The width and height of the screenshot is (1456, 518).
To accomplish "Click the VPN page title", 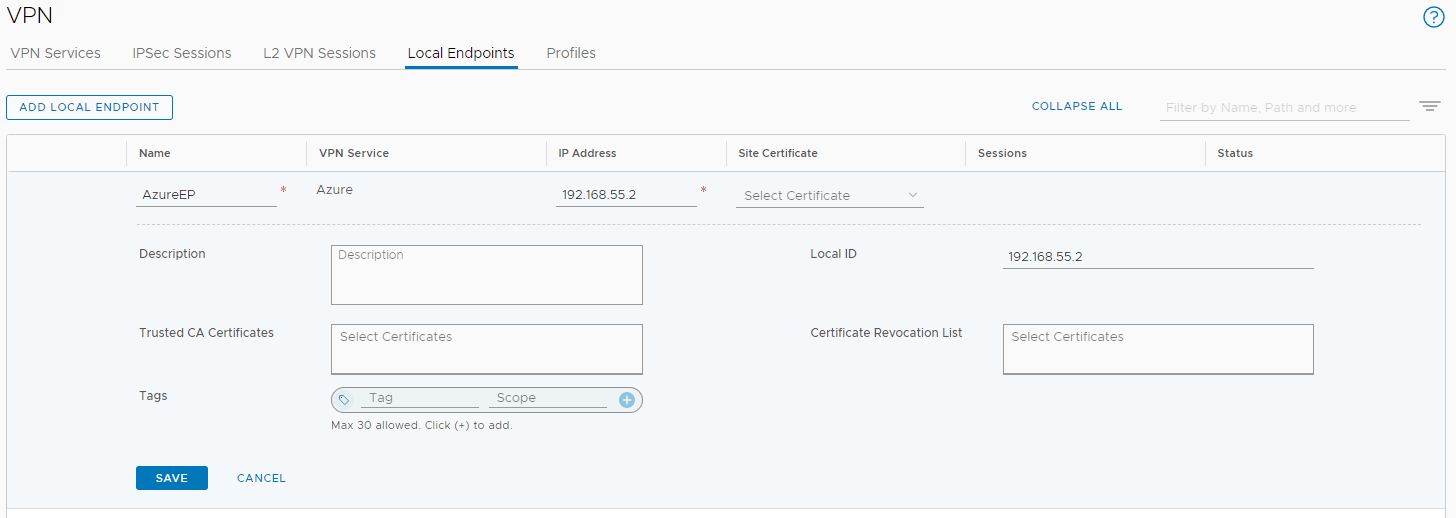I will click(29, 16).
